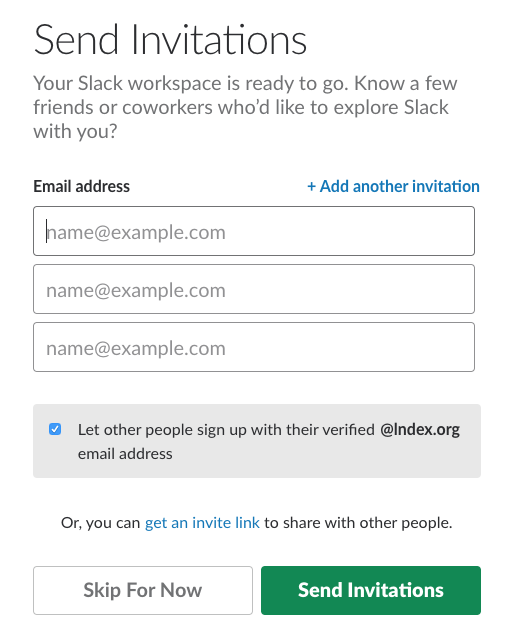The image size is (511, 641).
Task: Click the Skip For Now button
Action: click(143, 590)
